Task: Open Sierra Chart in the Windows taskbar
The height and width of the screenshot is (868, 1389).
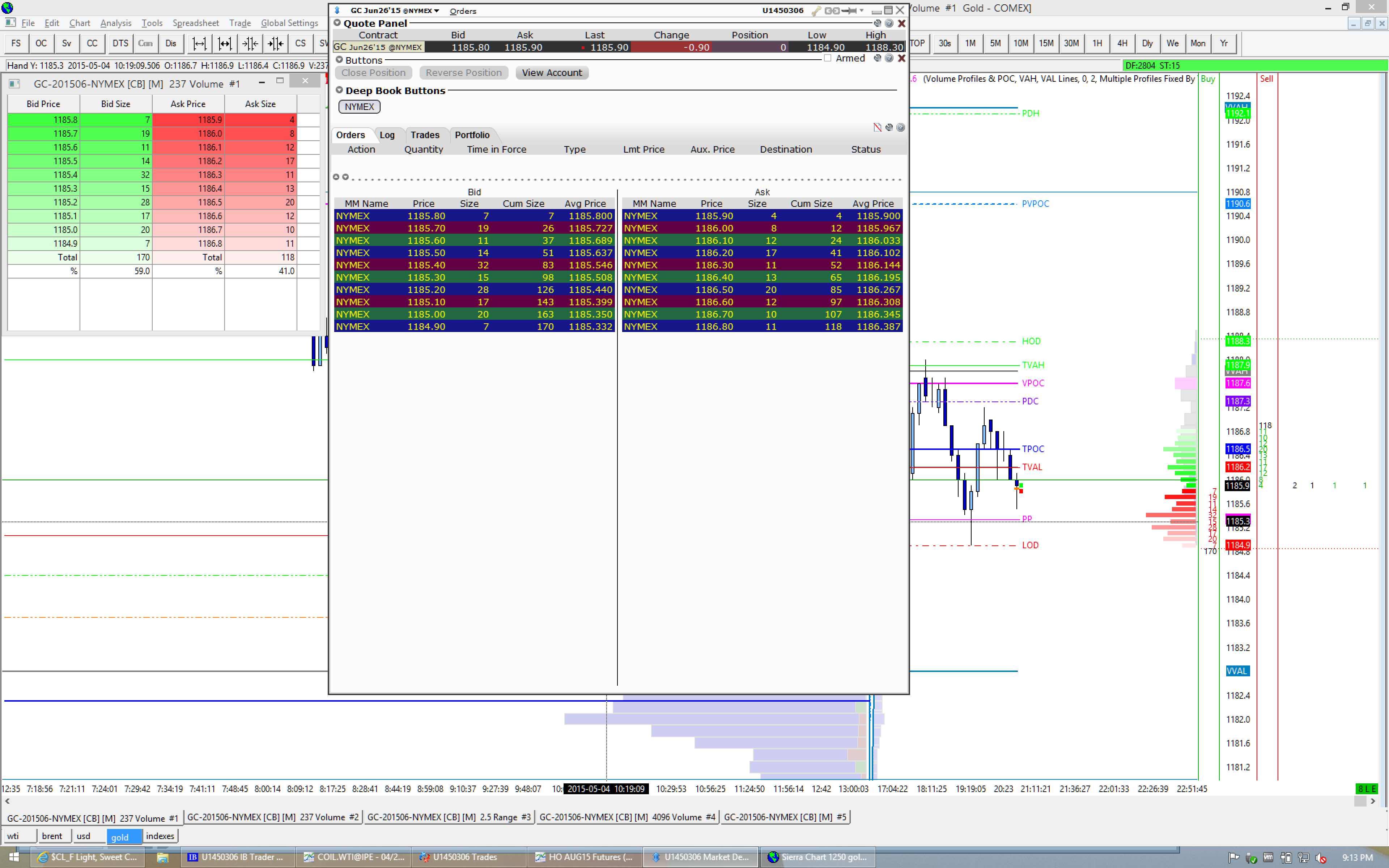Action: [818, 857]
